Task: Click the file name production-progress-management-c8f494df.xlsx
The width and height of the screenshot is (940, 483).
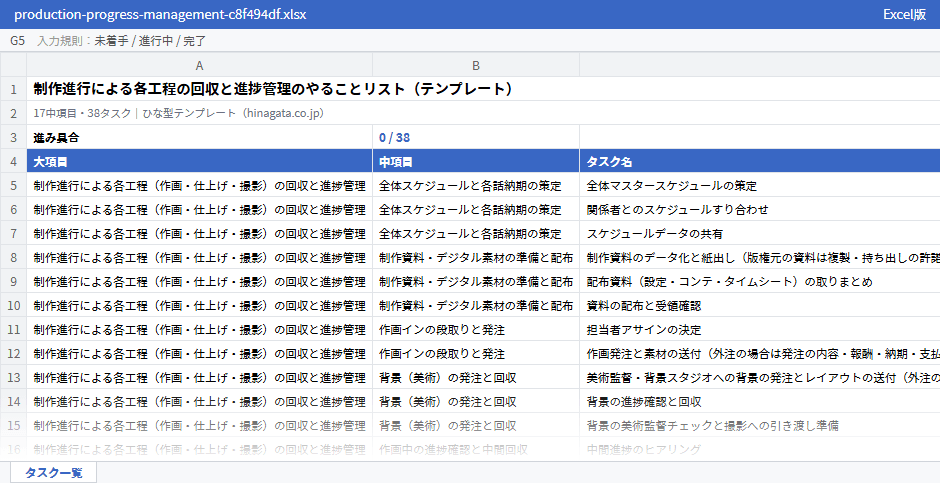Action: coord(160,14)
